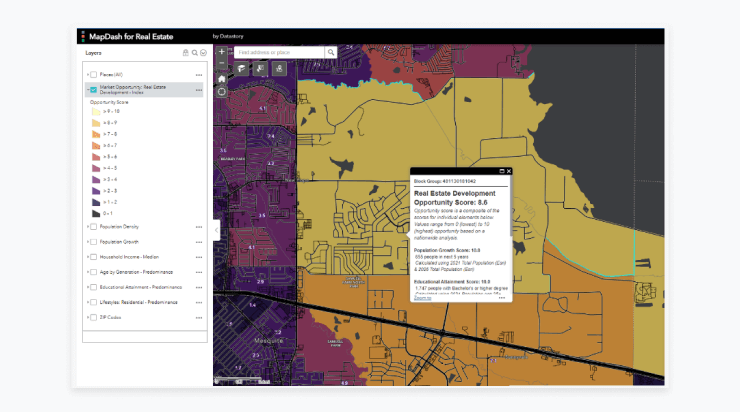Expand the Household Income - Median layer
This screenshot has width=740, height=412.
[87, 257]
